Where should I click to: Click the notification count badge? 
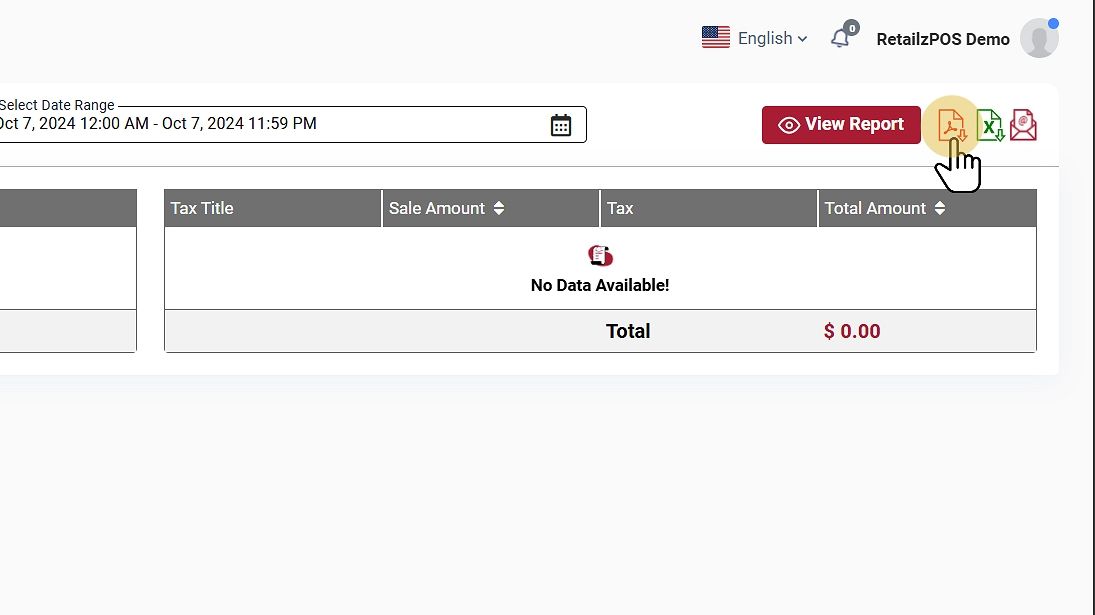point(851,28)
